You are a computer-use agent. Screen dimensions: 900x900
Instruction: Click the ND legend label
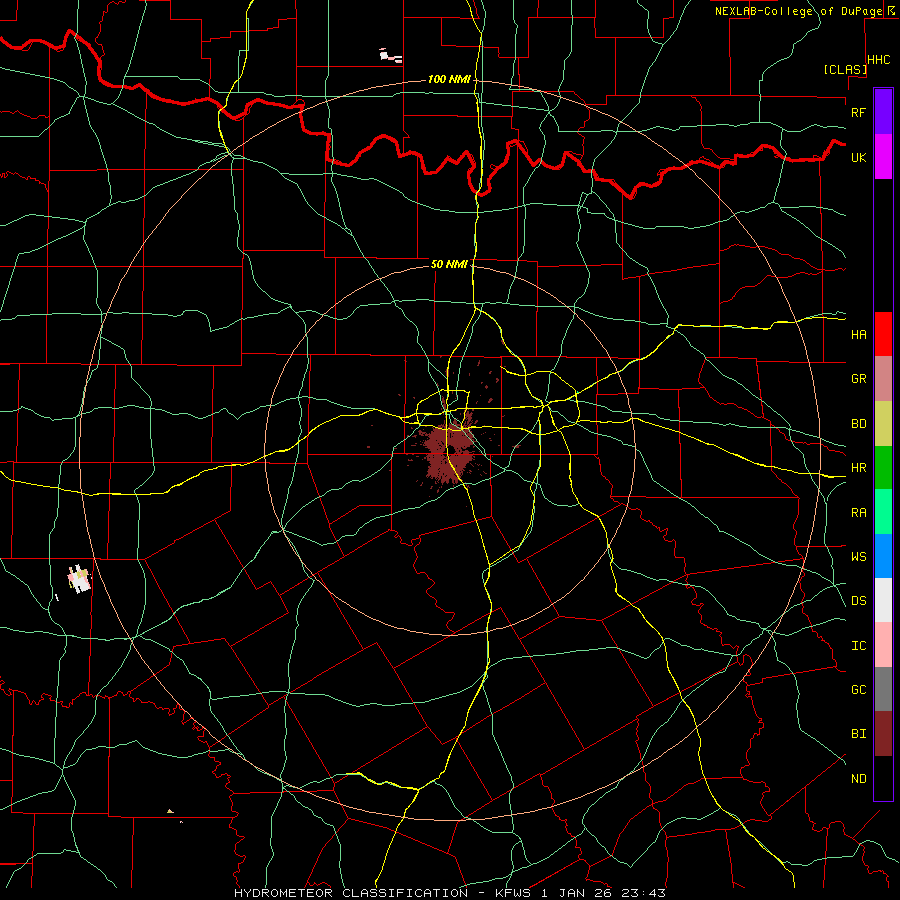pos(859,779)
